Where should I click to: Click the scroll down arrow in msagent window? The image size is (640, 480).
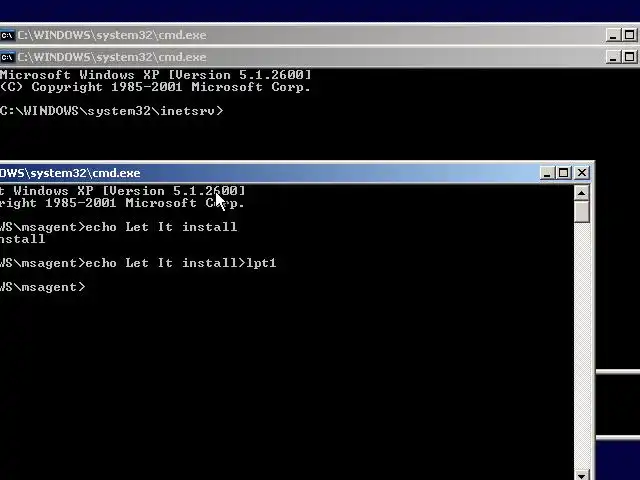point(582,476)
